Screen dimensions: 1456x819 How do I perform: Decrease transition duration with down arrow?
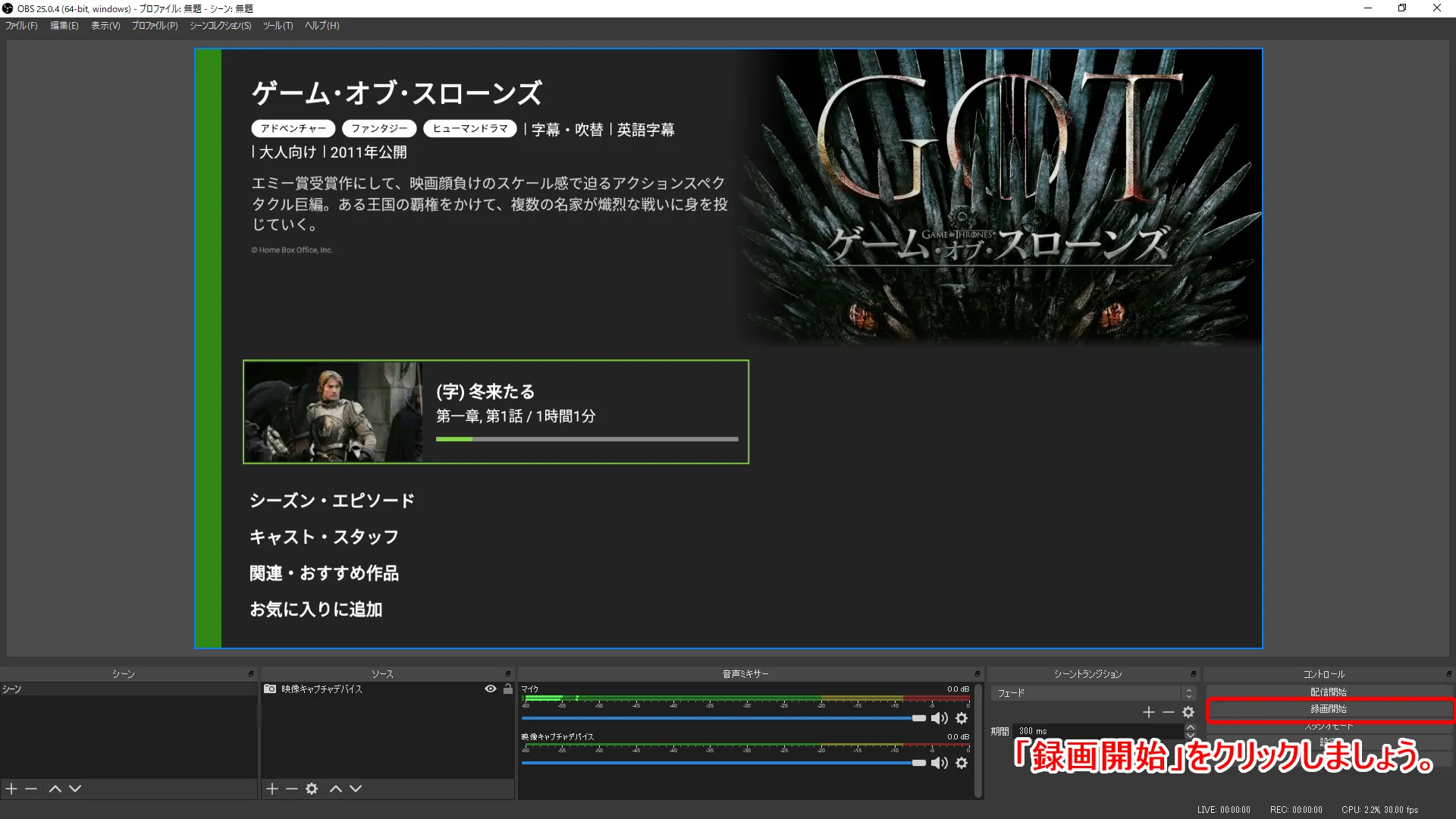click(1191, 735)
